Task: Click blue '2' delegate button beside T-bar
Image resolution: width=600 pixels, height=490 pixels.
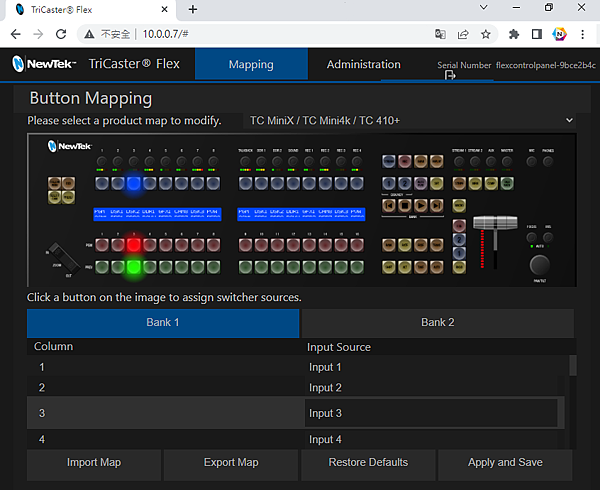Action: [459, 240]
